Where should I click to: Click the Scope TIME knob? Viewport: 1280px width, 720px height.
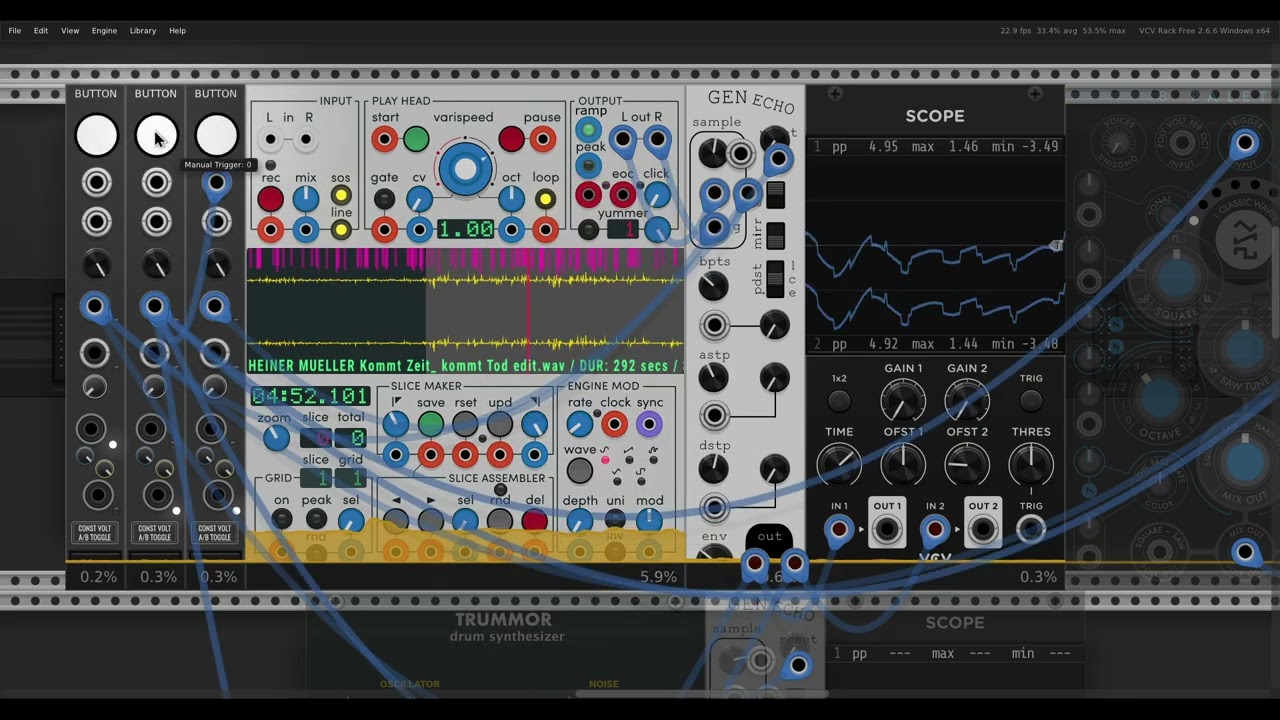click(839, 464)
